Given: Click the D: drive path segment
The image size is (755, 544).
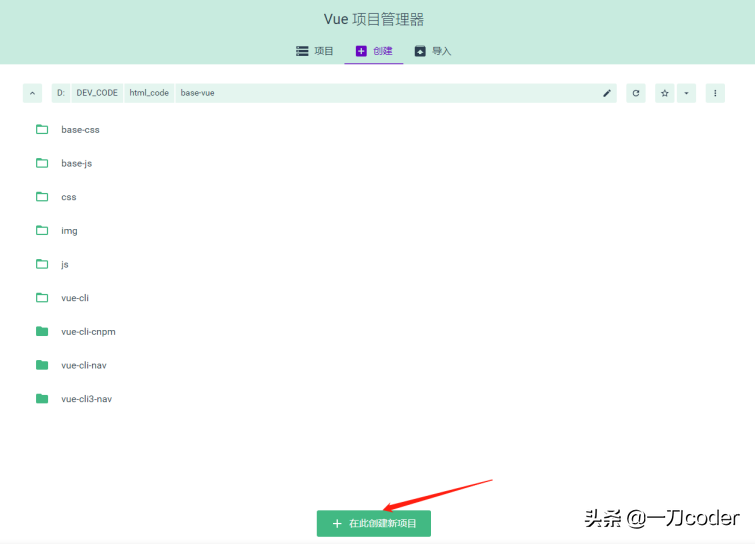Looking at the screenshot, I should [61, 93].
